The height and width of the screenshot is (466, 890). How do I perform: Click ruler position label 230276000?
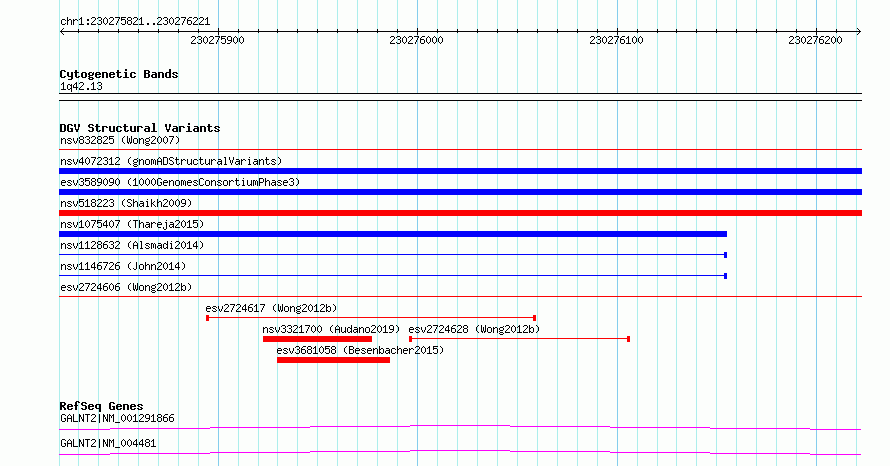(x=416, y=40)
